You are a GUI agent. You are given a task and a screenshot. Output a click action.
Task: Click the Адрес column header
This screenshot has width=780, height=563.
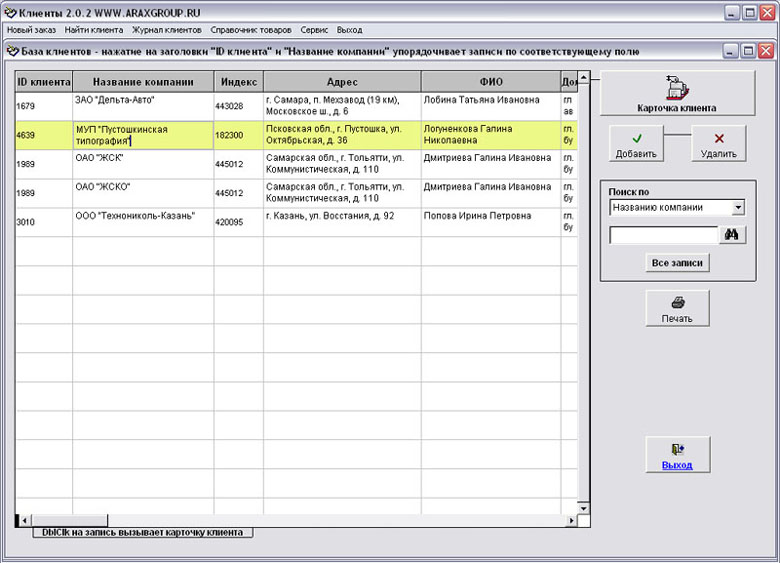point(342,82)
